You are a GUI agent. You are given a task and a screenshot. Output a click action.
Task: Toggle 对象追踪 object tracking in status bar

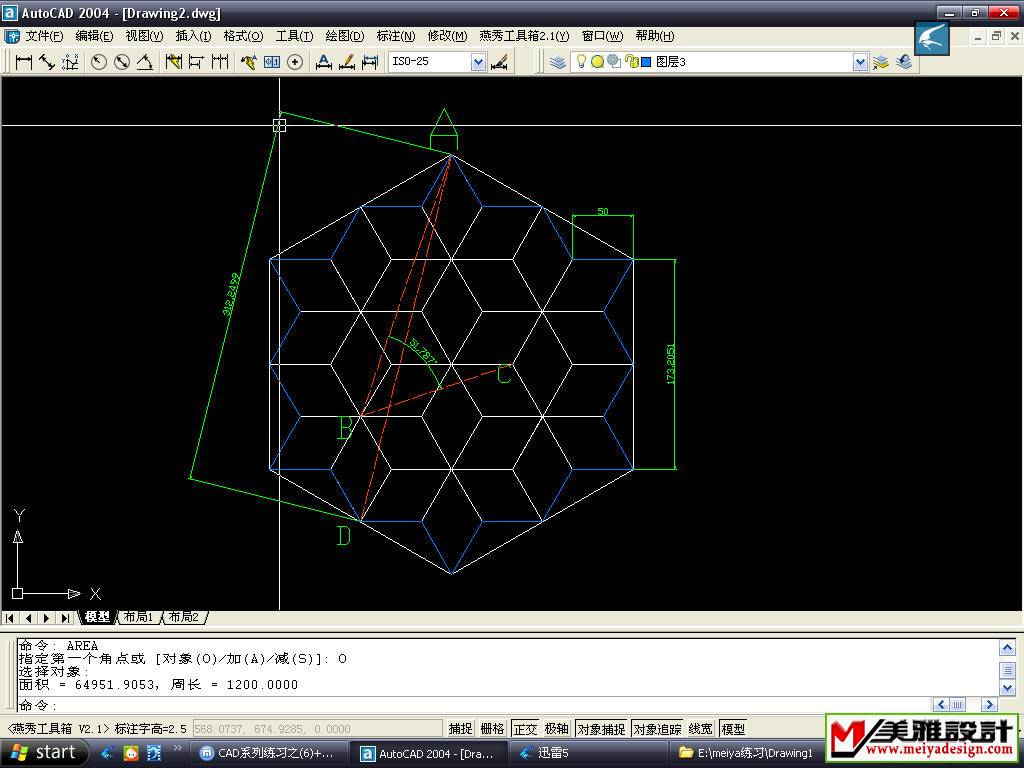pyautogui.click(x=657, y=729)
